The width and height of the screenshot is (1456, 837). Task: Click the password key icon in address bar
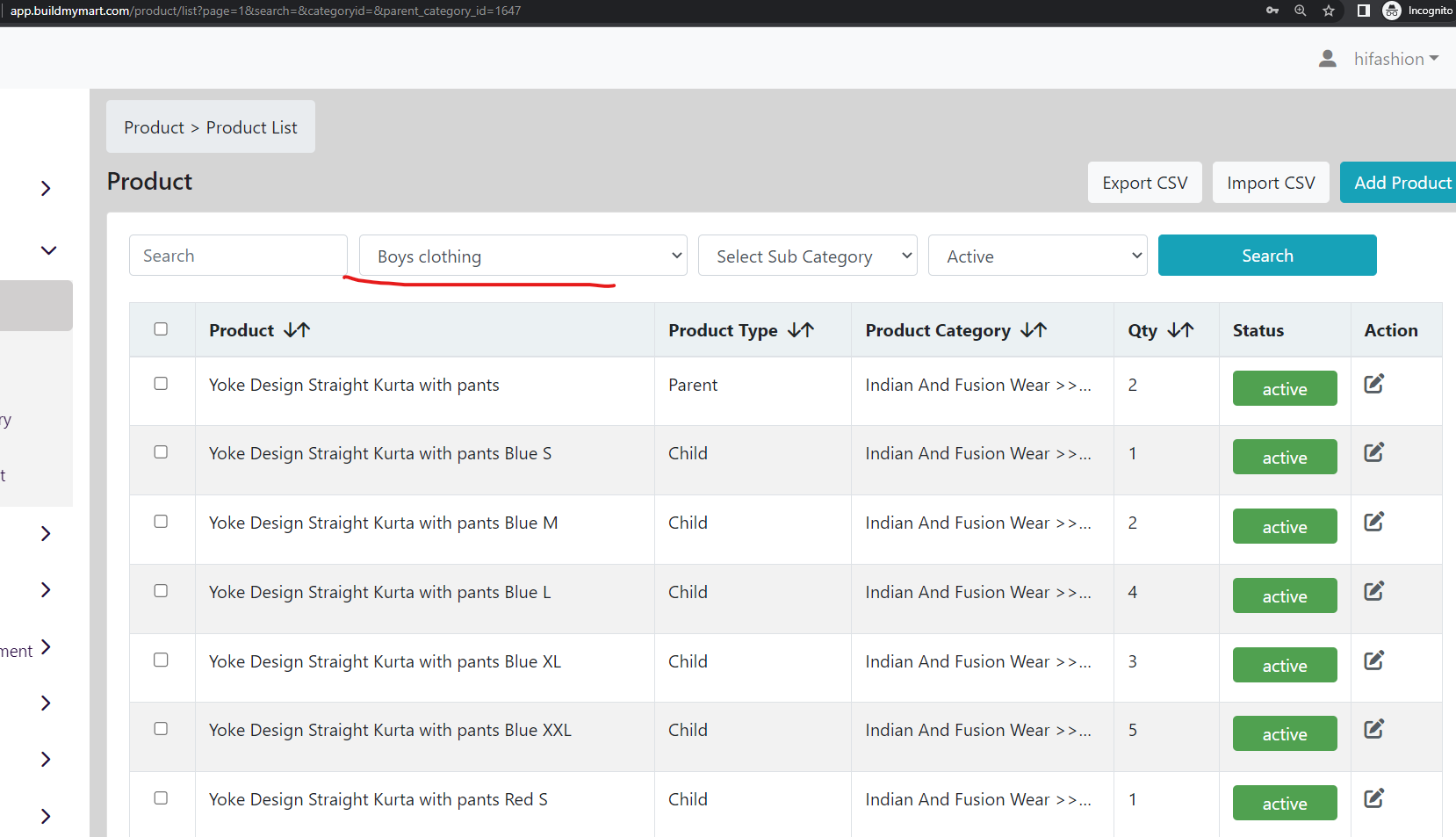pyautogui.click(x=1272, y=11)
